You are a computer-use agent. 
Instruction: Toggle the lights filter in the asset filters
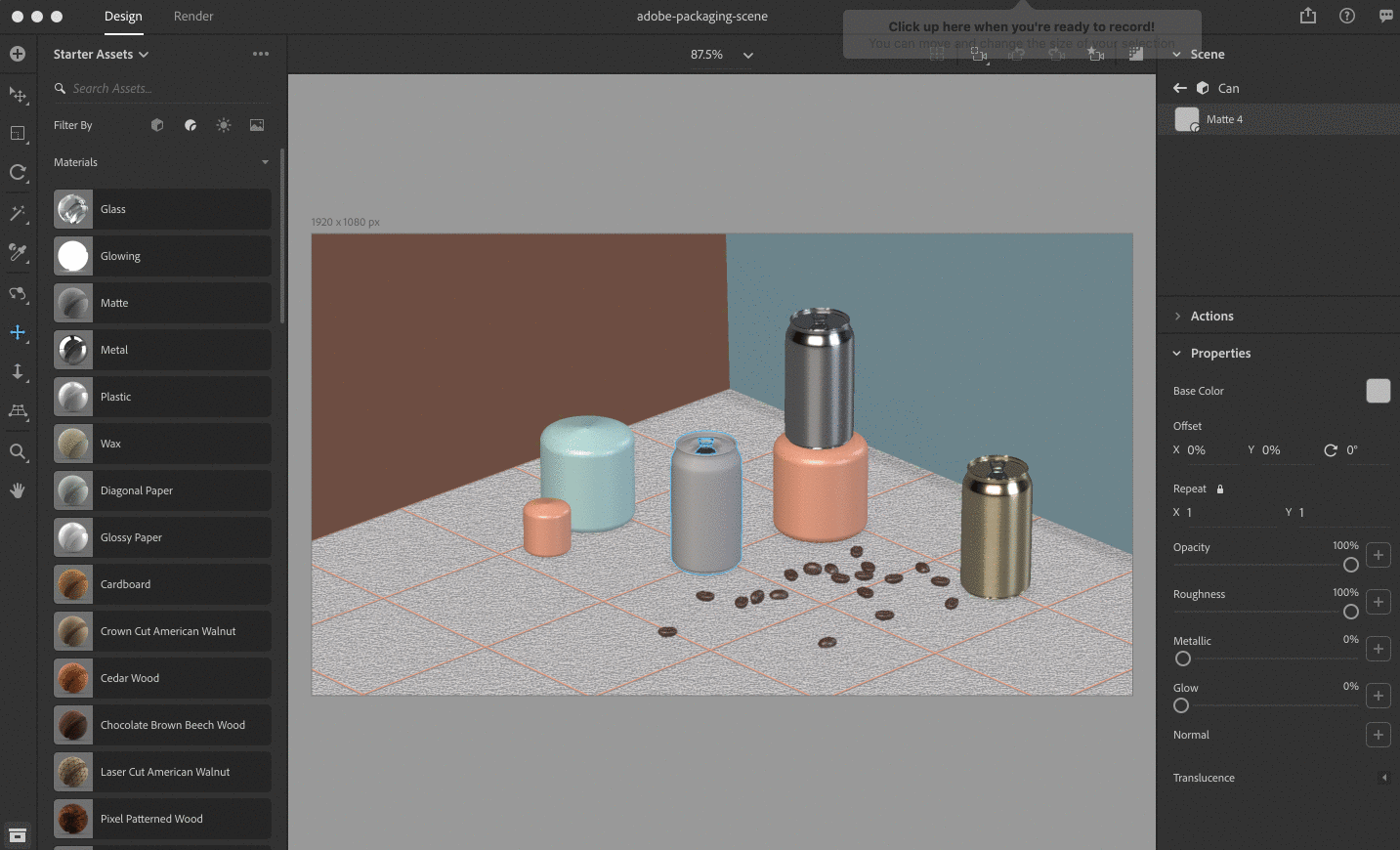point(224,125)
